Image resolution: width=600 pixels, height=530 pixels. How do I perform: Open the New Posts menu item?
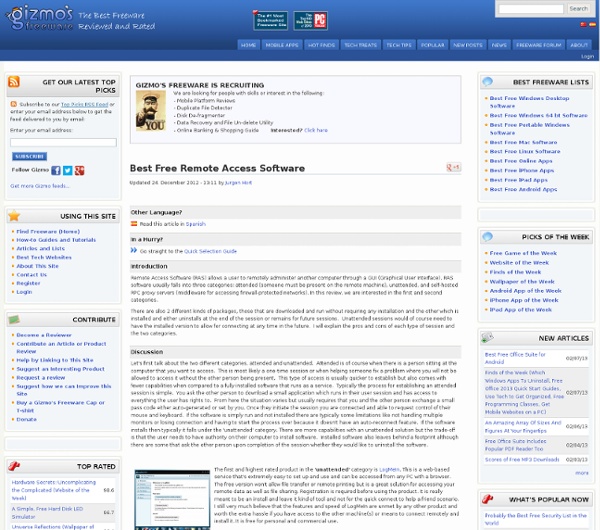click(468, 45)
